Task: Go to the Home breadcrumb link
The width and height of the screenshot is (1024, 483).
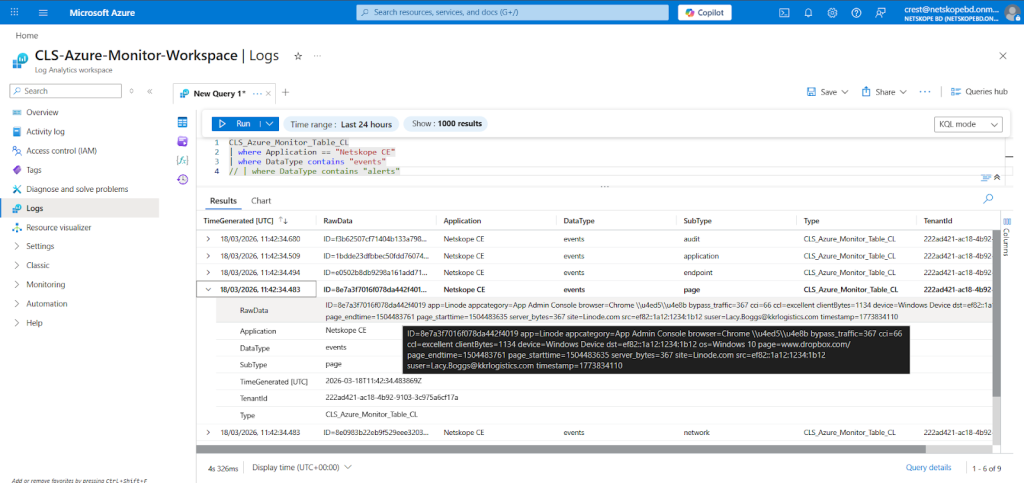Action: [x=27, y=36]
